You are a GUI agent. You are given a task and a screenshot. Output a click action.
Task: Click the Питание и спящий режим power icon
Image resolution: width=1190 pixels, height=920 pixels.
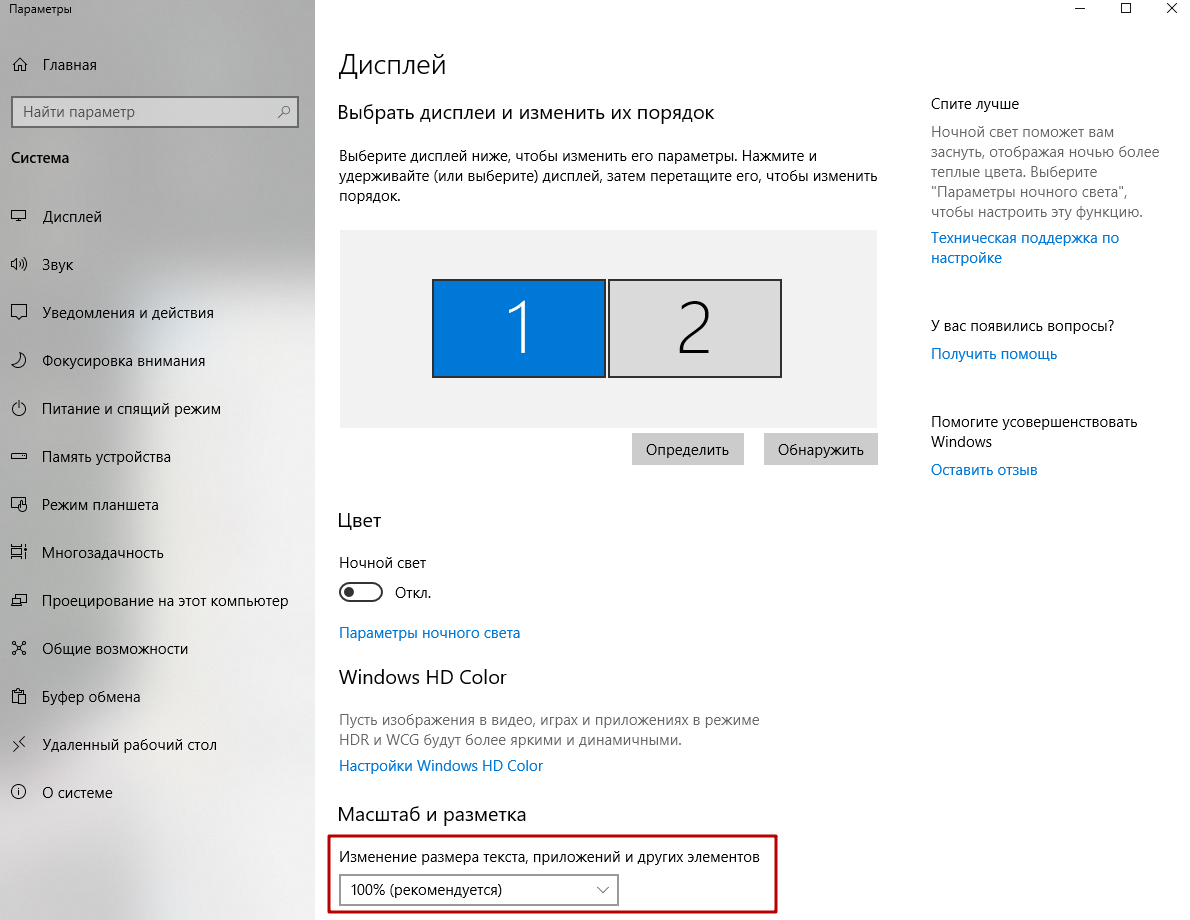tap(19, 409)
